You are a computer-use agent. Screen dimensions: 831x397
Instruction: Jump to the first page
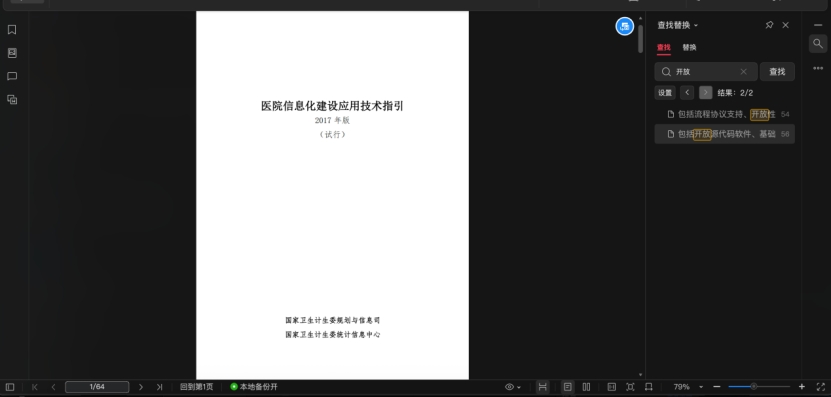(34, 387)
